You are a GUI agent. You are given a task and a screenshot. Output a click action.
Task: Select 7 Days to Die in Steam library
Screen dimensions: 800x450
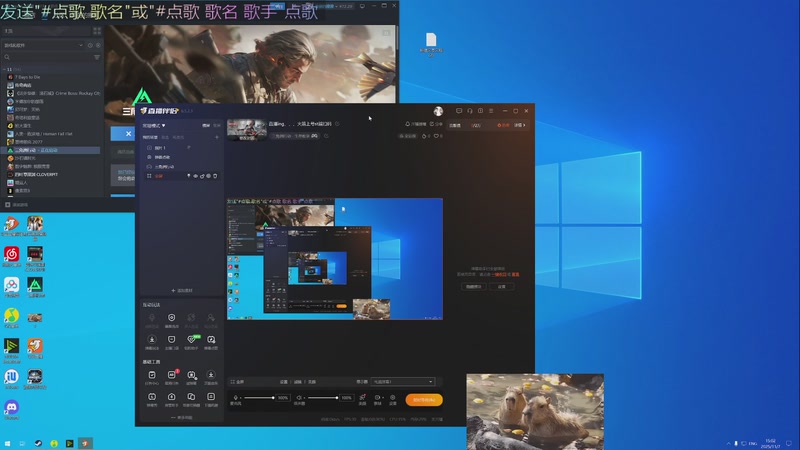point(28,77)
